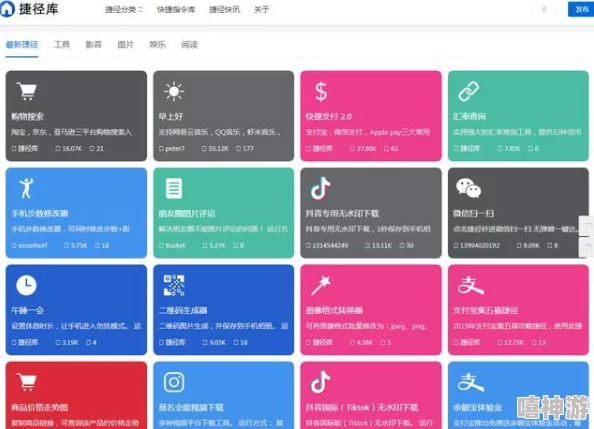Open the 快捷支付 2.0 shortcut title
Image resolution: width=594 pixels, height=429 pixels.
tap(329, 116)
